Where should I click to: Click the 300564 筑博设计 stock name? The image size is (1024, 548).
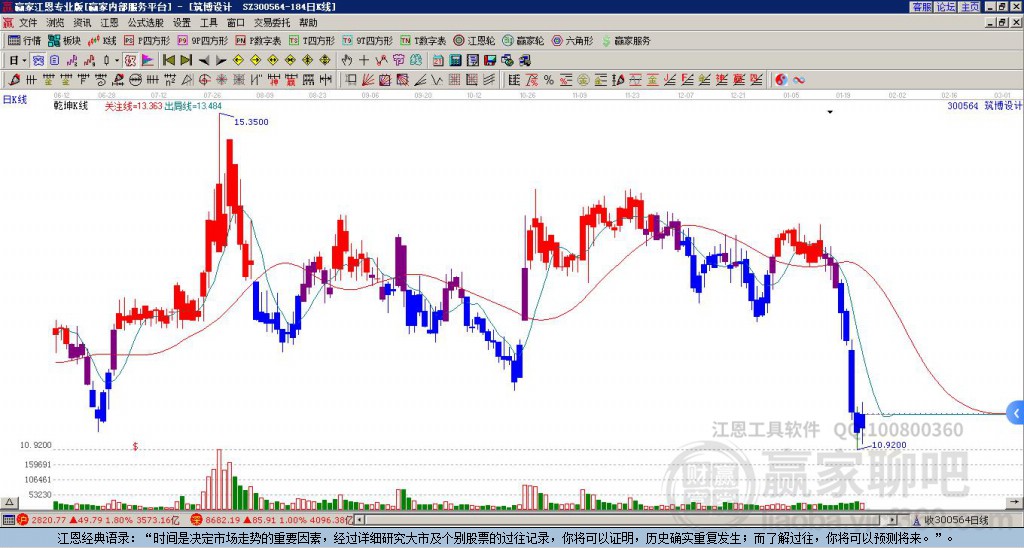[x=984, y=106]
